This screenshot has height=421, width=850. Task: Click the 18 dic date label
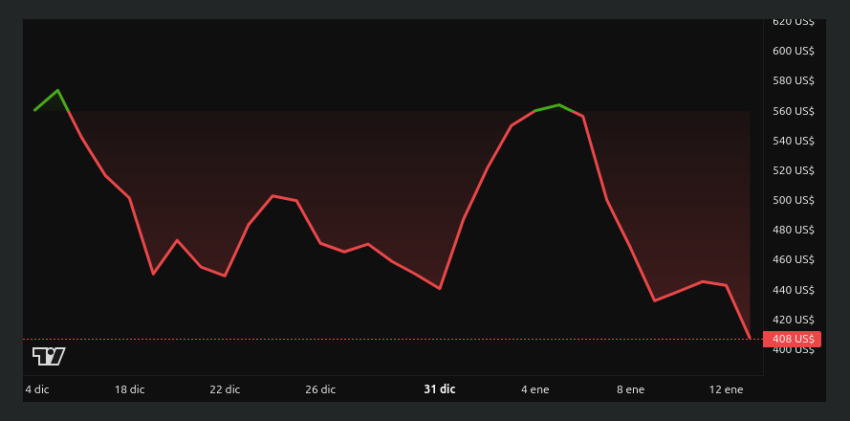(x=130, y=390)
